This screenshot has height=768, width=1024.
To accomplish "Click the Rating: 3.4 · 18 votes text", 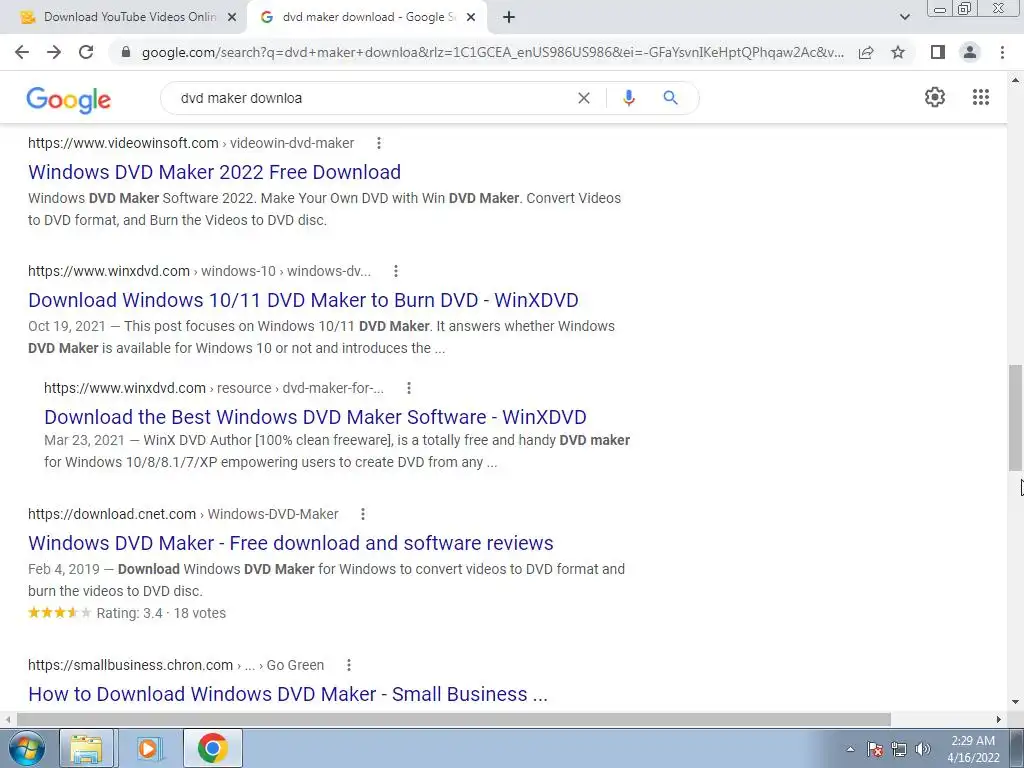I will 161,613.
